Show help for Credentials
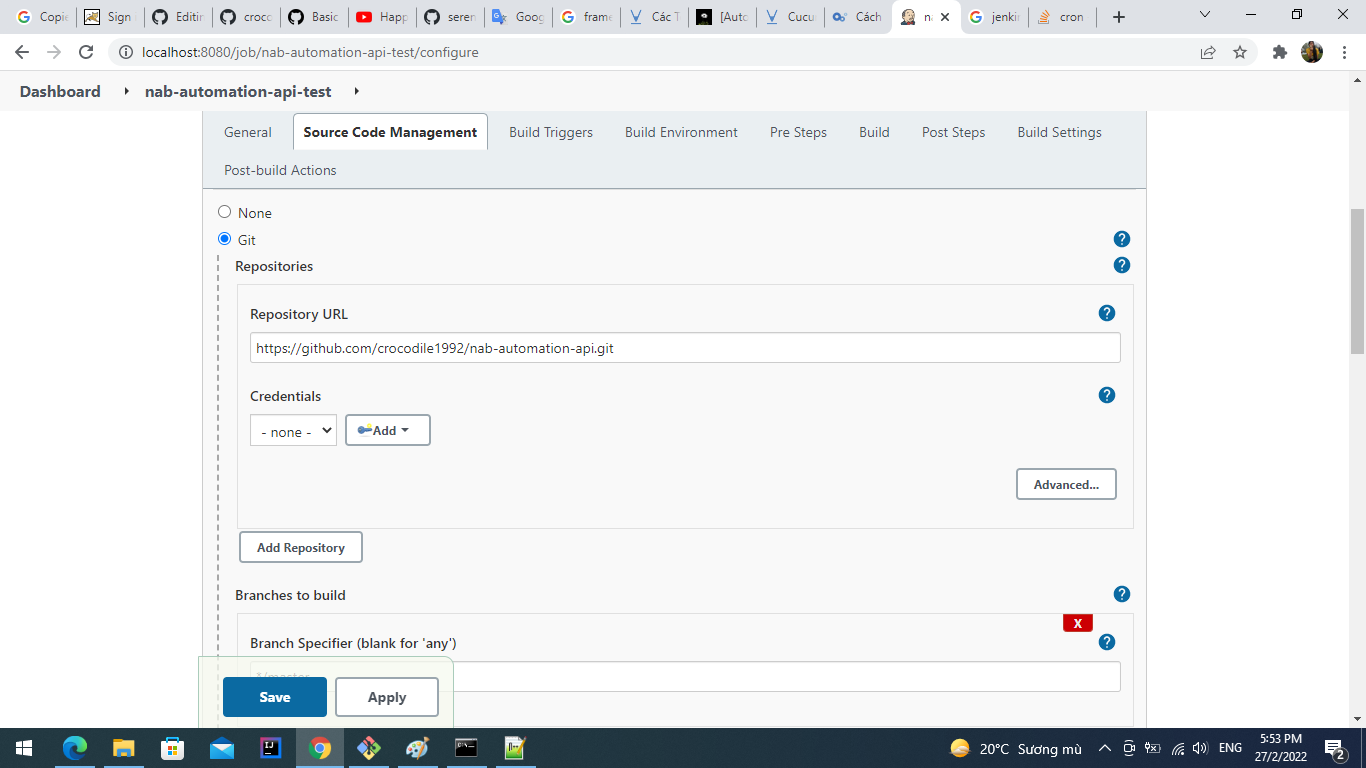The height and width of the screenshot is (768, 1366). (x=1107, y=395)
